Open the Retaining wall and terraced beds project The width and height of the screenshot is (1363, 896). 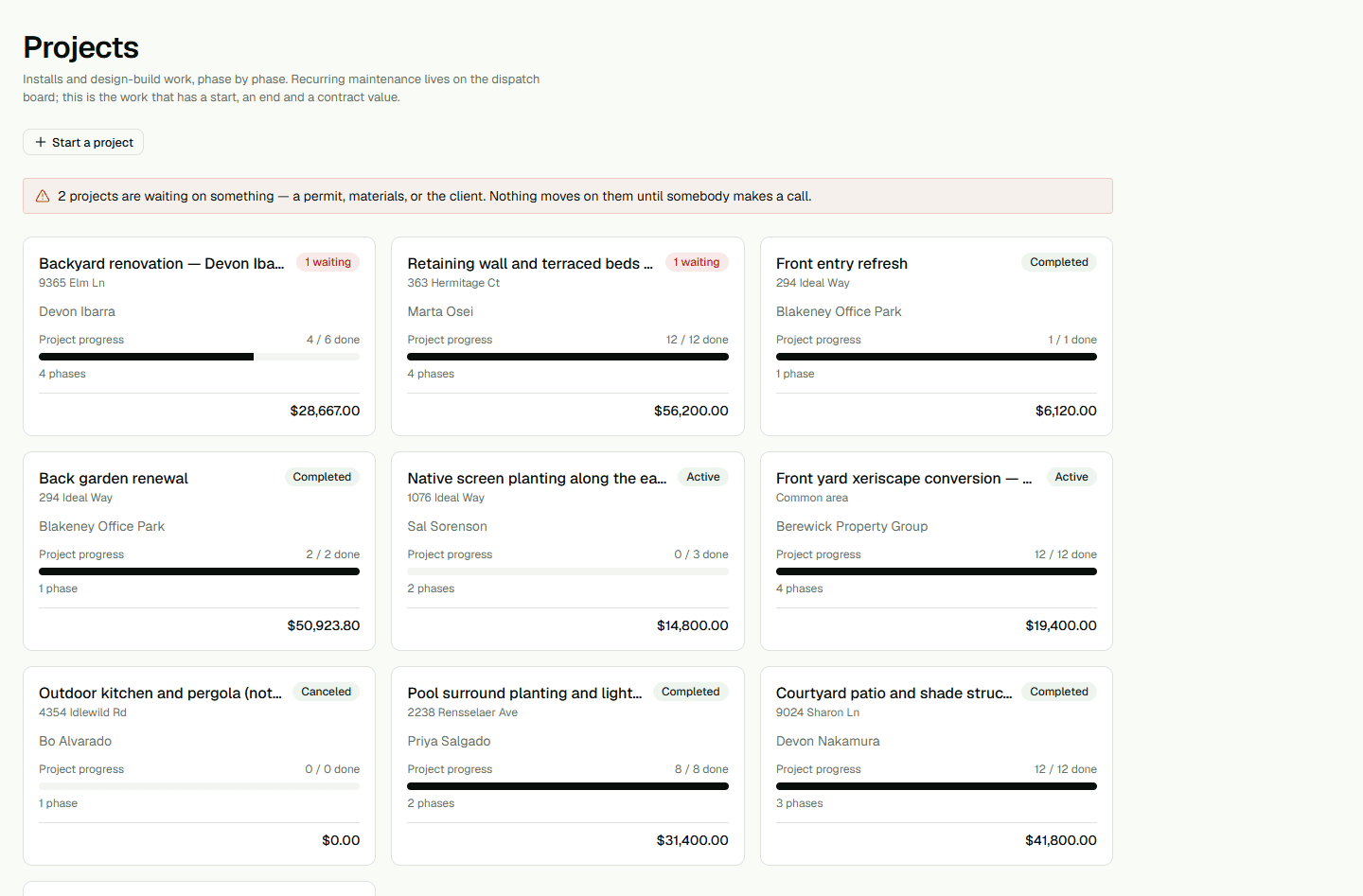point(530,263)
